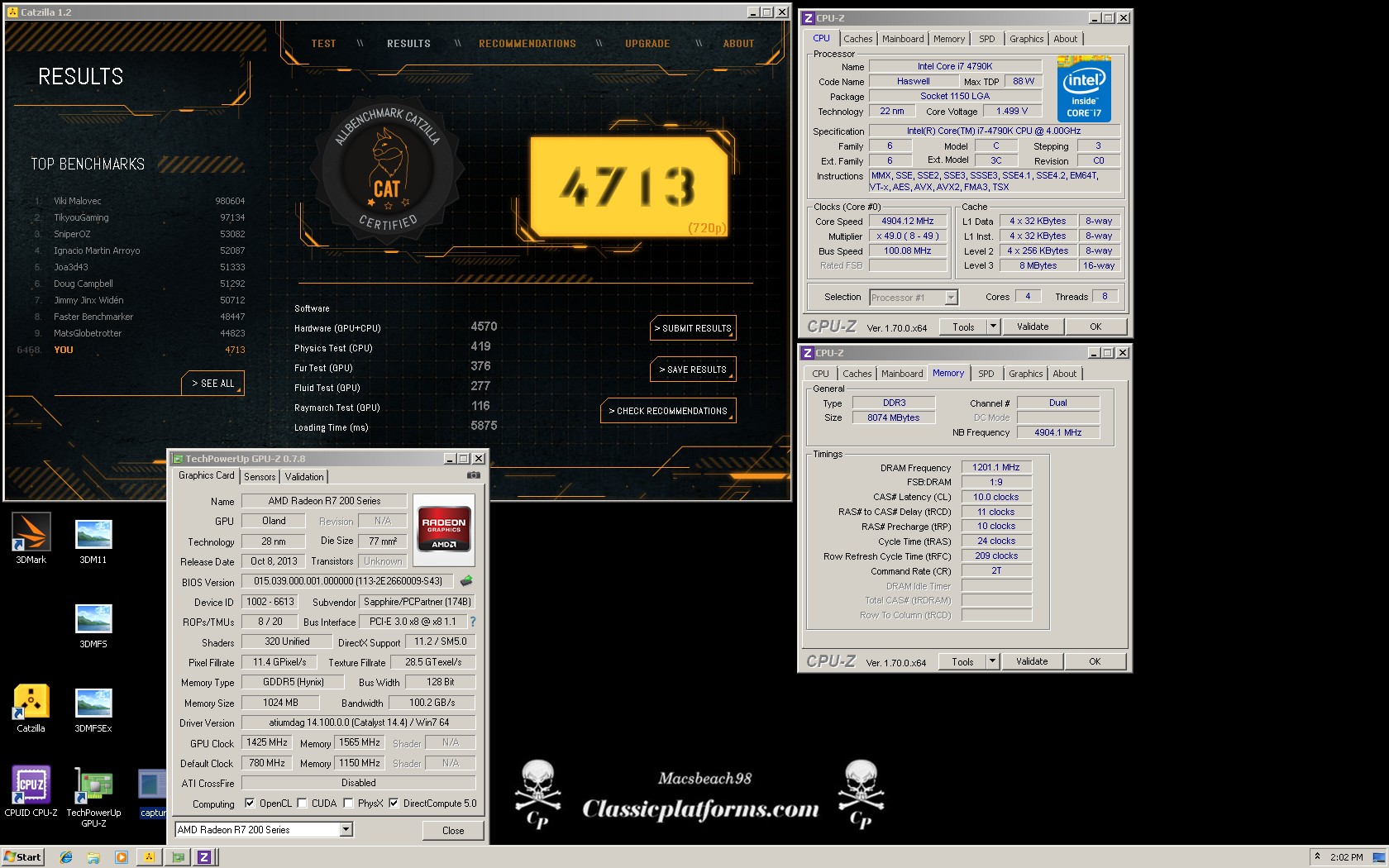This screenshot has width=1389, height=868.
Task: Toggle the CUDA checkbox in GPU-Z
Action: tap(302, 803)
